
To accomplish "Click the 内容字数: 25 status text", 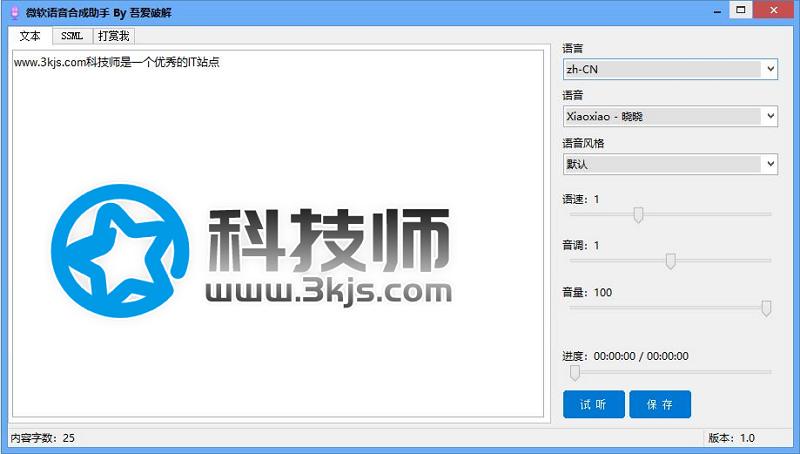I will 43,438.
